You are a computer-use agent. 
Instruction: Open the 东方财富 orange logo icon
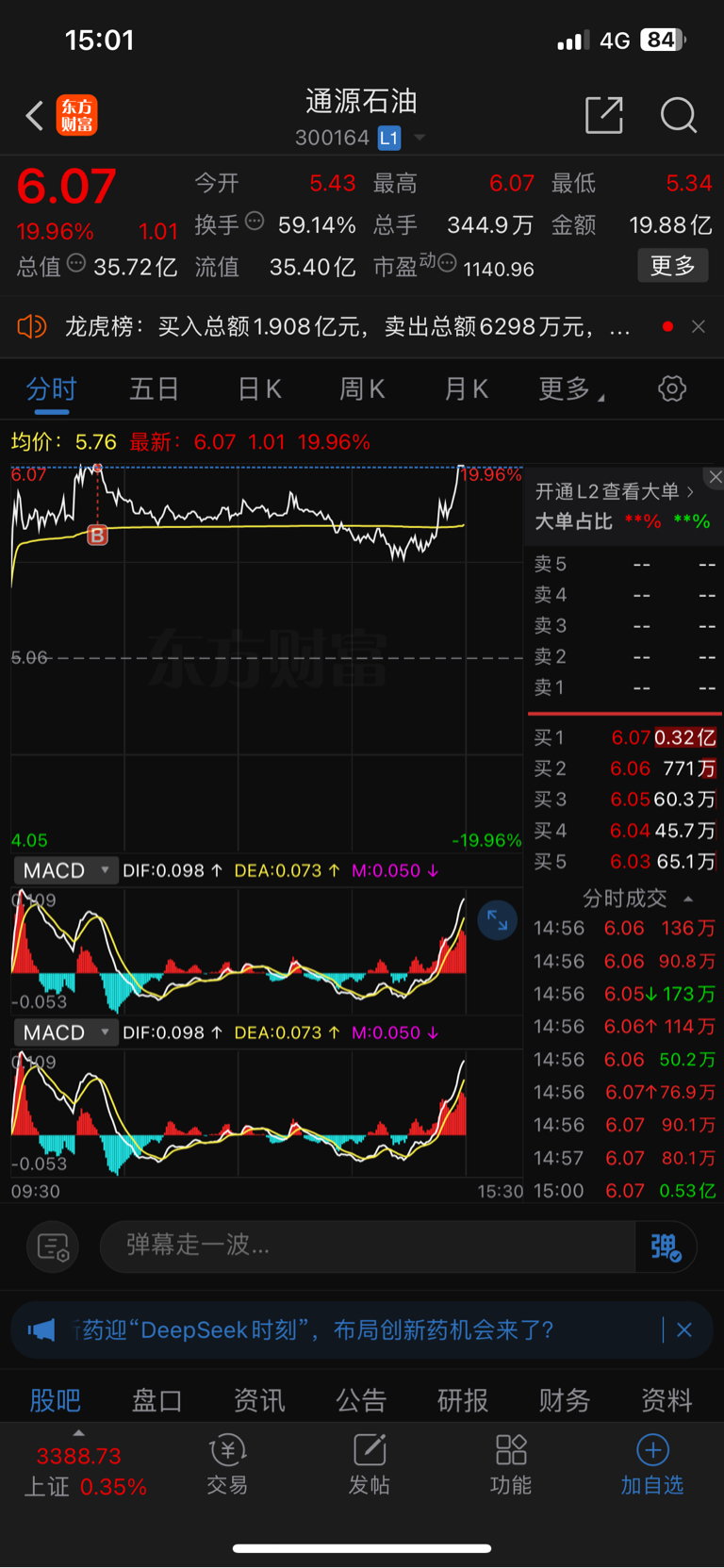click(x=76, y=116)
